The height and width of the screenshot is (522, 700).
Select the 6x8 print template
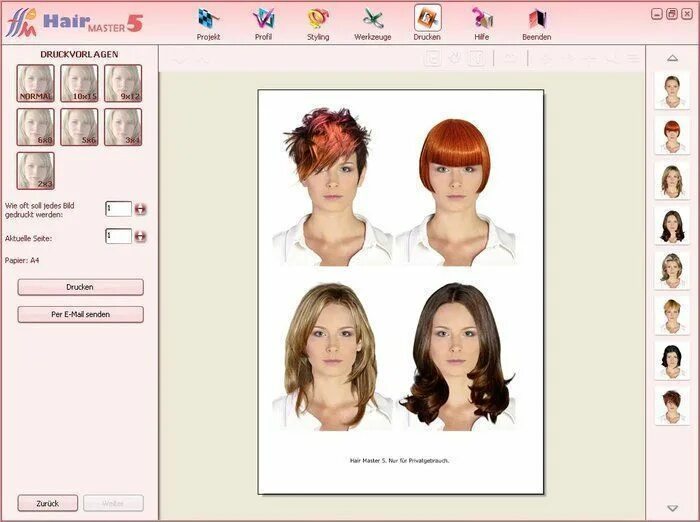[36, 127]
